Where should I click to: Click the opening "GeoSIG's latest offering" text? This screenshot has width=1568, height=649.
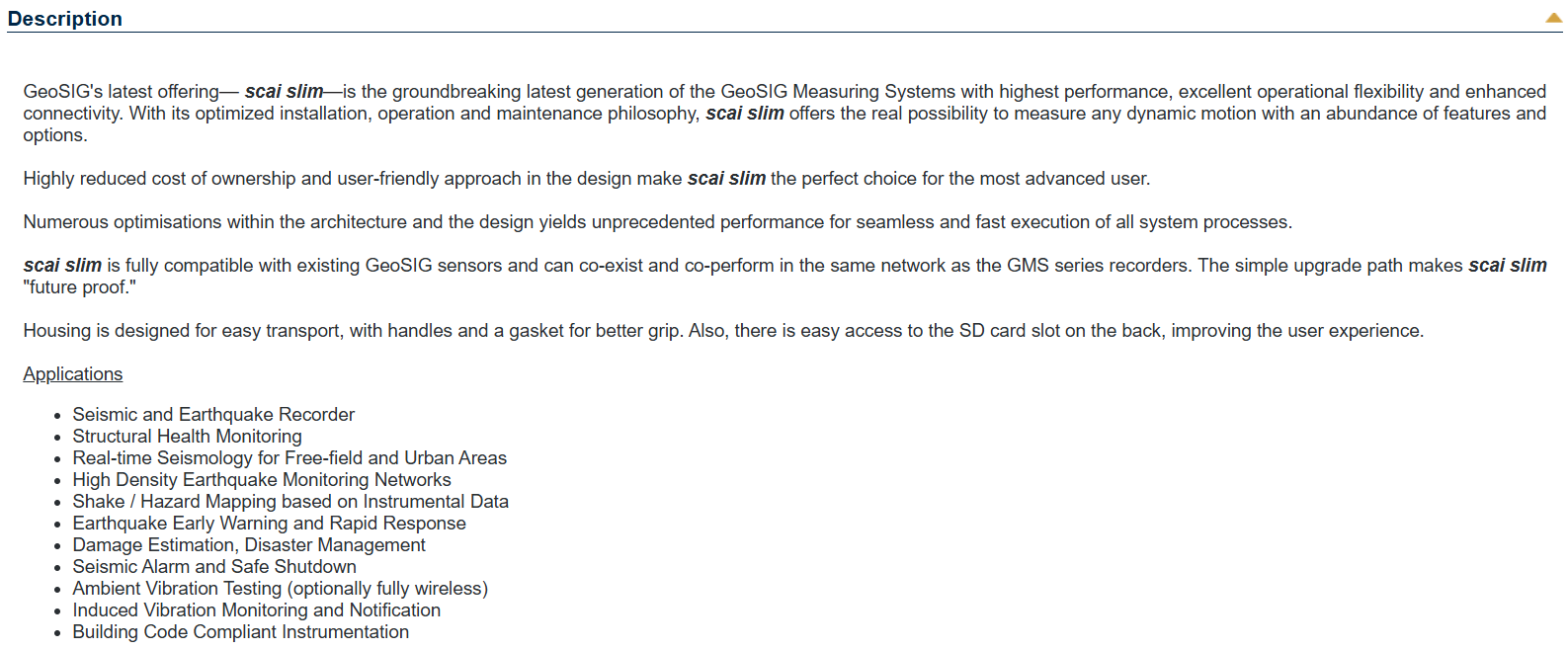pyautogui.click(x=122, y=92)
